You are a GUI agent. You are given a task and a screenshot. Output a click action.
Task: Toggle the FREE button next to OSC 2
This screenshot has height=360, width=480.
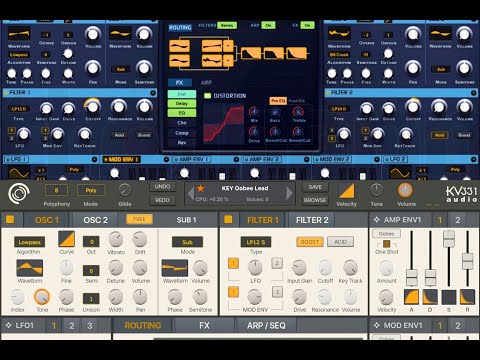(139, 219)
